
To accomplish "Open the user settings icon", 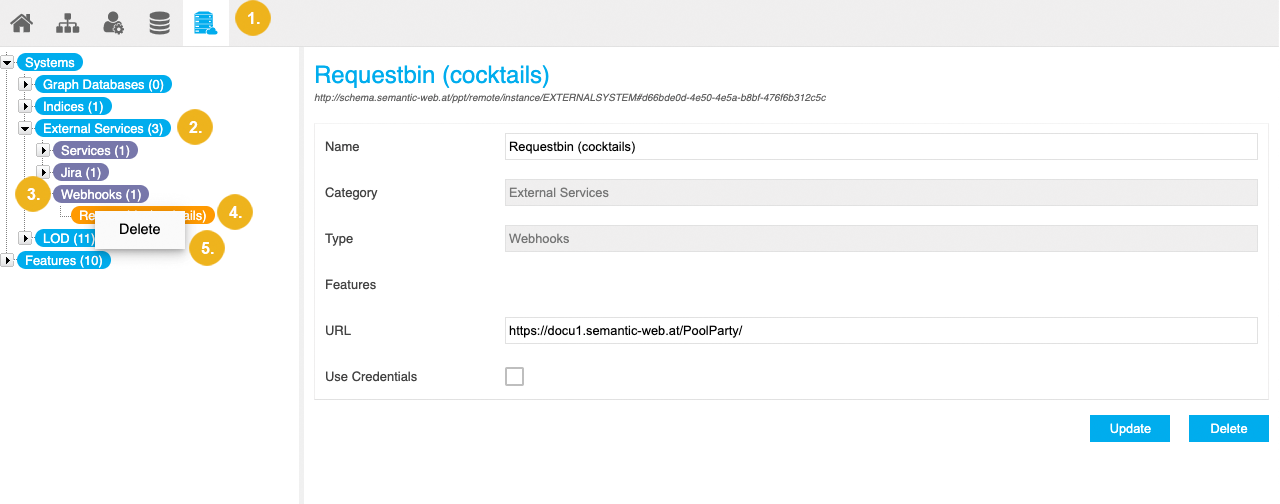I will point(113,22).
